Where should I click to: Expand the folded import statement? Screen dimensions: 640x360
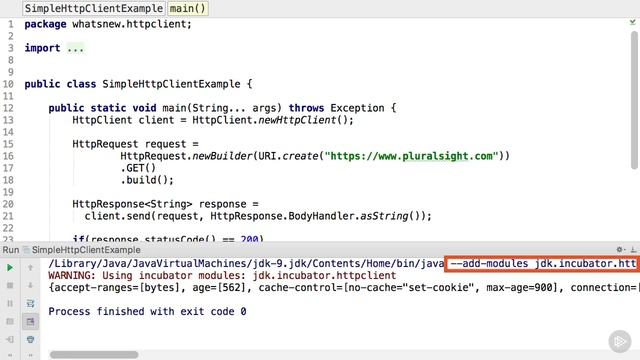[76, 48]
